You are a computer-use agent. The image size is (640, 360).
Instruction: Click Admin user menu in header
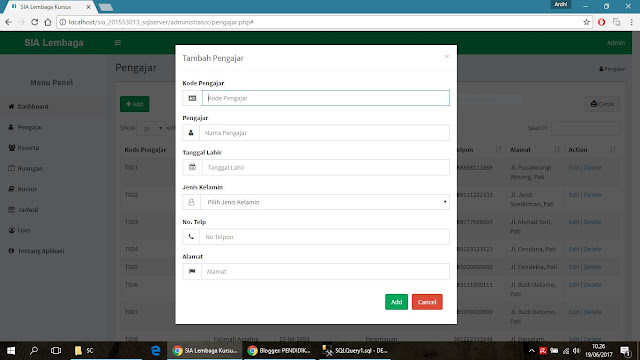pos(616,42)
